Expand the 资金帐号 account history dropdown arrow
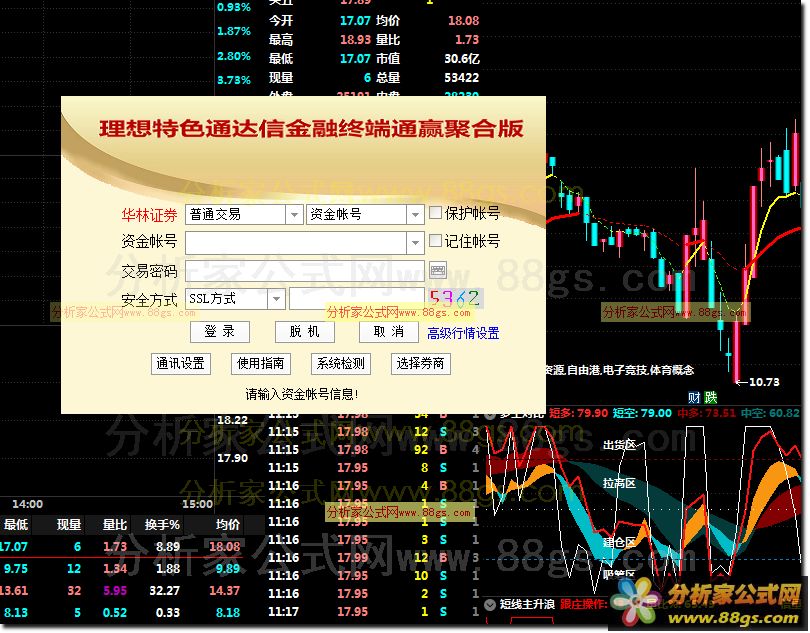Screen dimensions: 810x633 (x=415, y=242)
